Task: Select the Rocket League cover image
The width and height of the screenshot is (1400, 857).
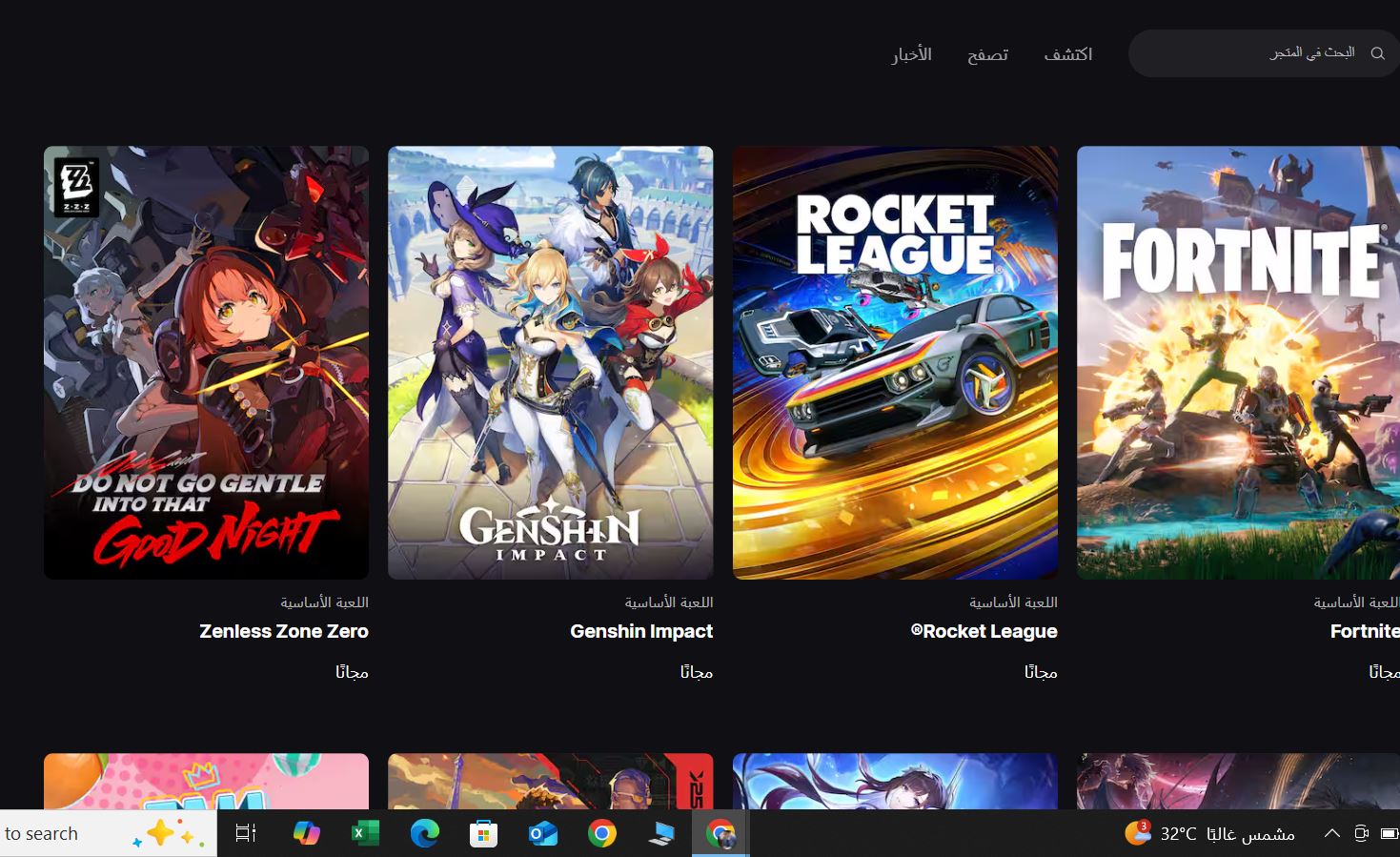Action: click(x=895, y=362)
